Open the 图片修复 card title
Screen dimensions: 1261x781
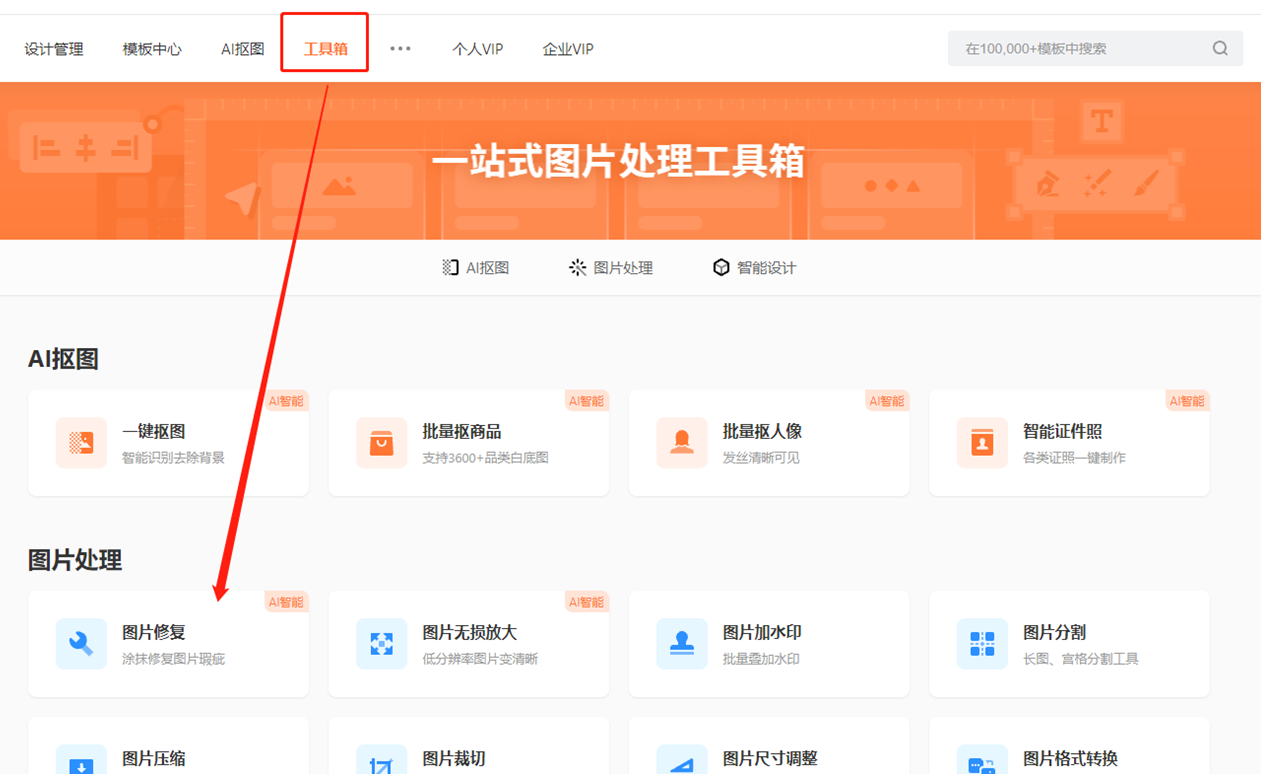154,633
